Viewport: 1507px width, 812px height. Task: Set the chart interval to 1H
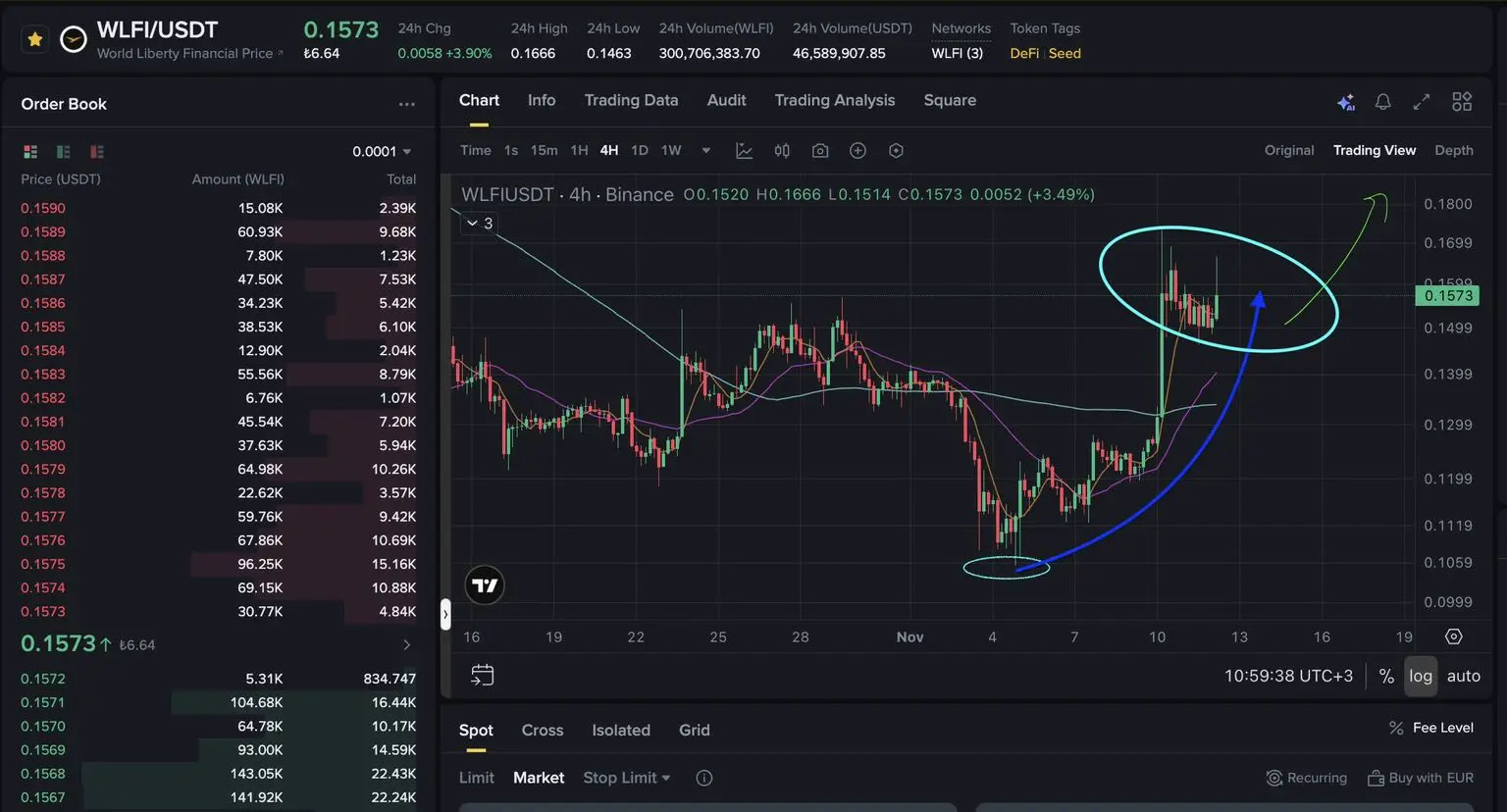pyautogui.click(x=580, y=150)
